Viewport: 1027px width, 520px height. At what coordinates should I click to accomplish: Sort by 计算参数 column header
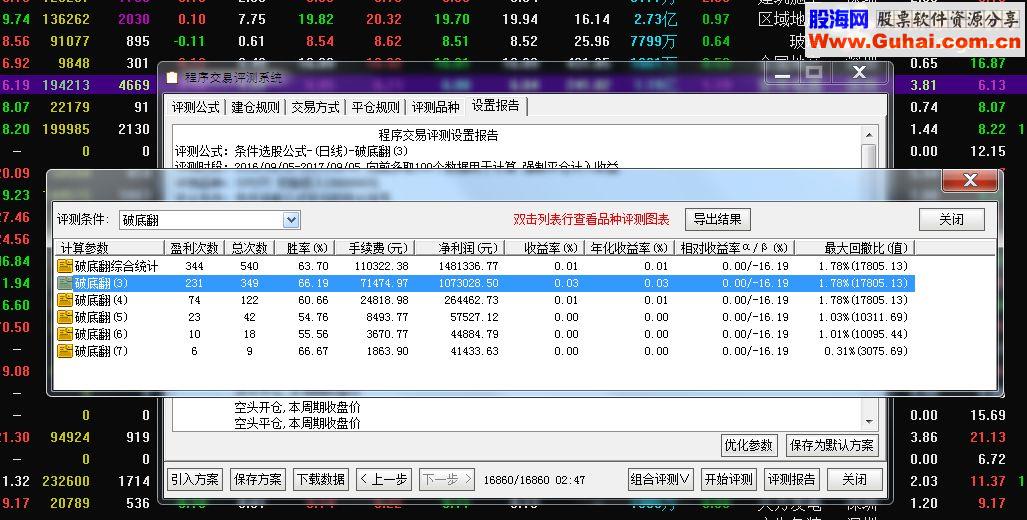click(108, 248)
